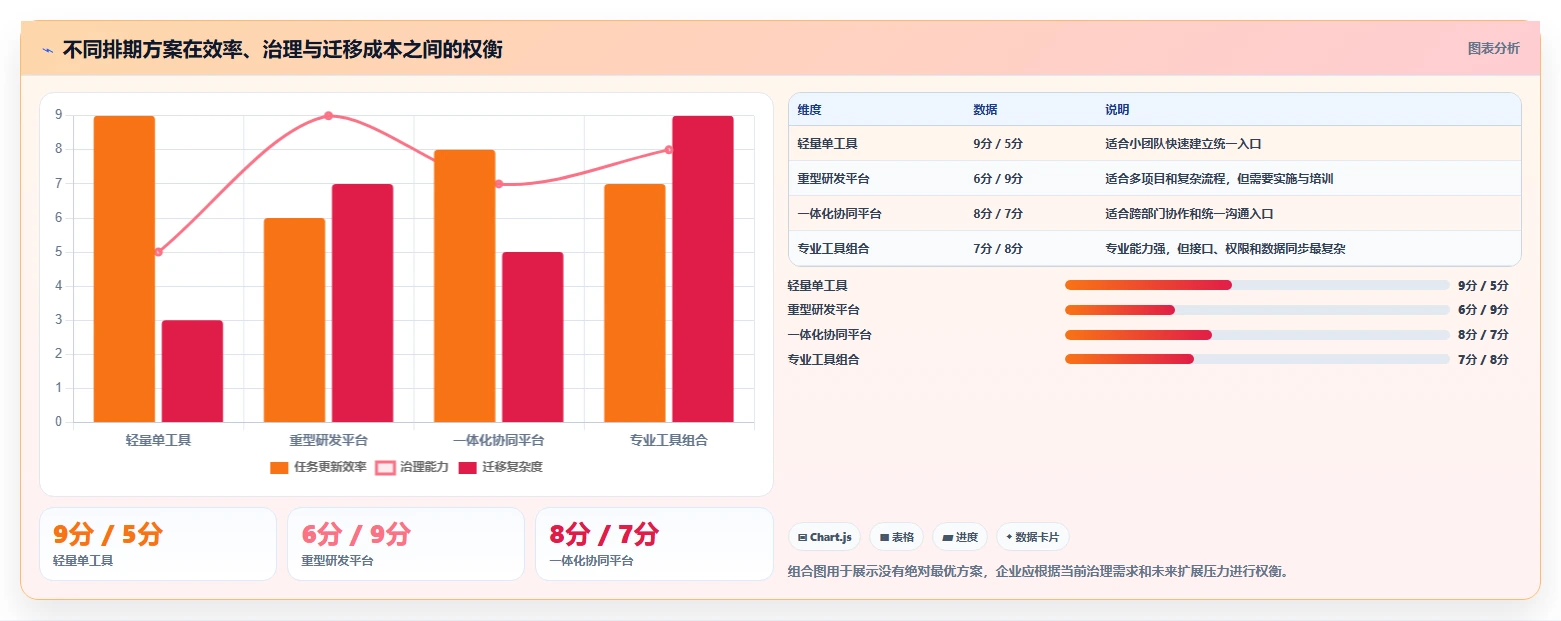This screenshot has height=621, width=1561.
Task: Click the 图表分析 label in the header
Action: (x=1493, y=49)
